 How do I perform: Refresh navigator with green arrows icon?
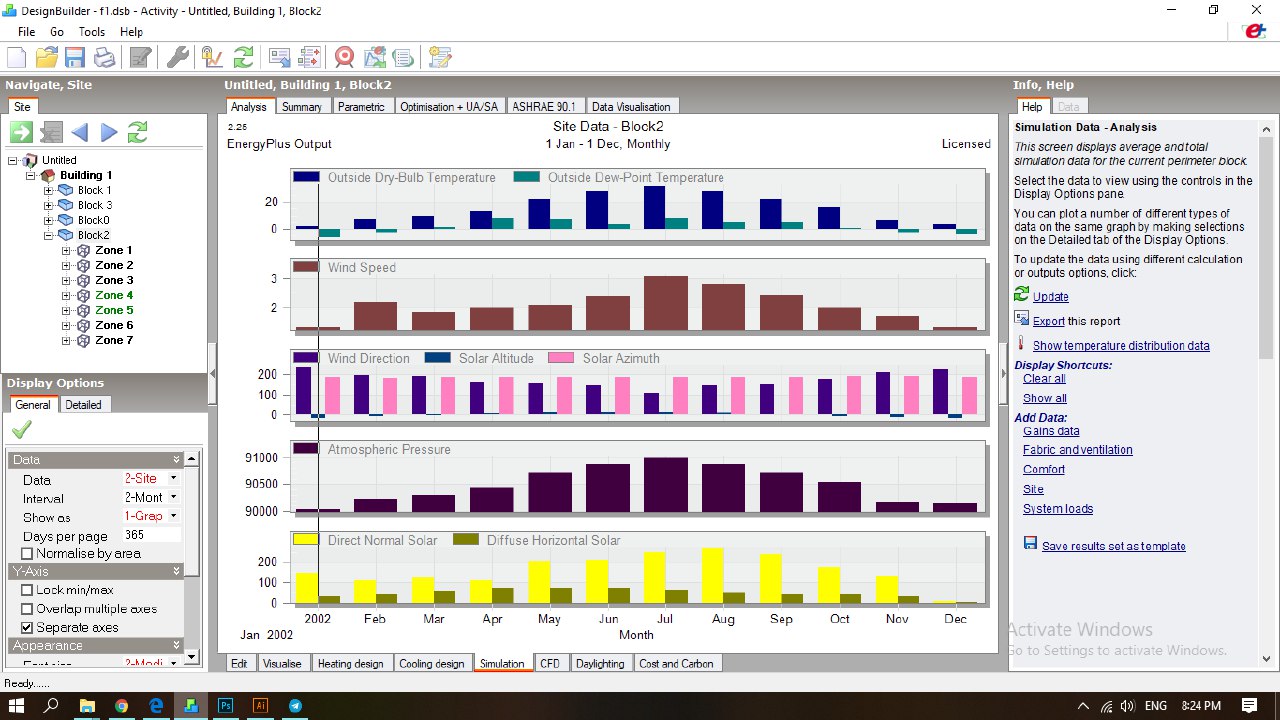point(138,132)
